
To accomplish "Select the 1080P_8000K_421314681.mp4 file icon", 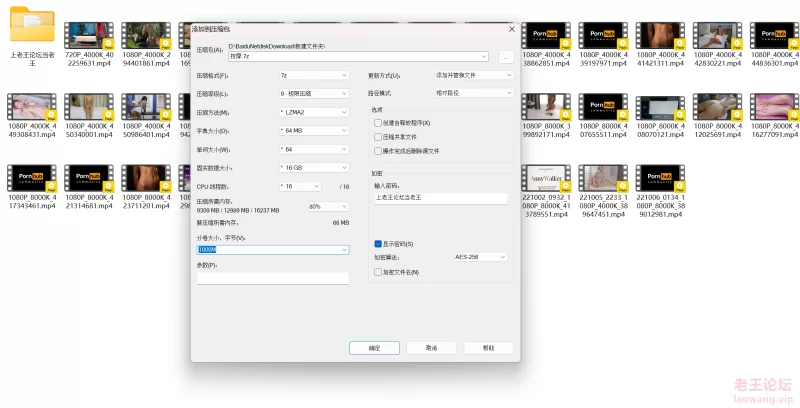I will coord(89,178).
